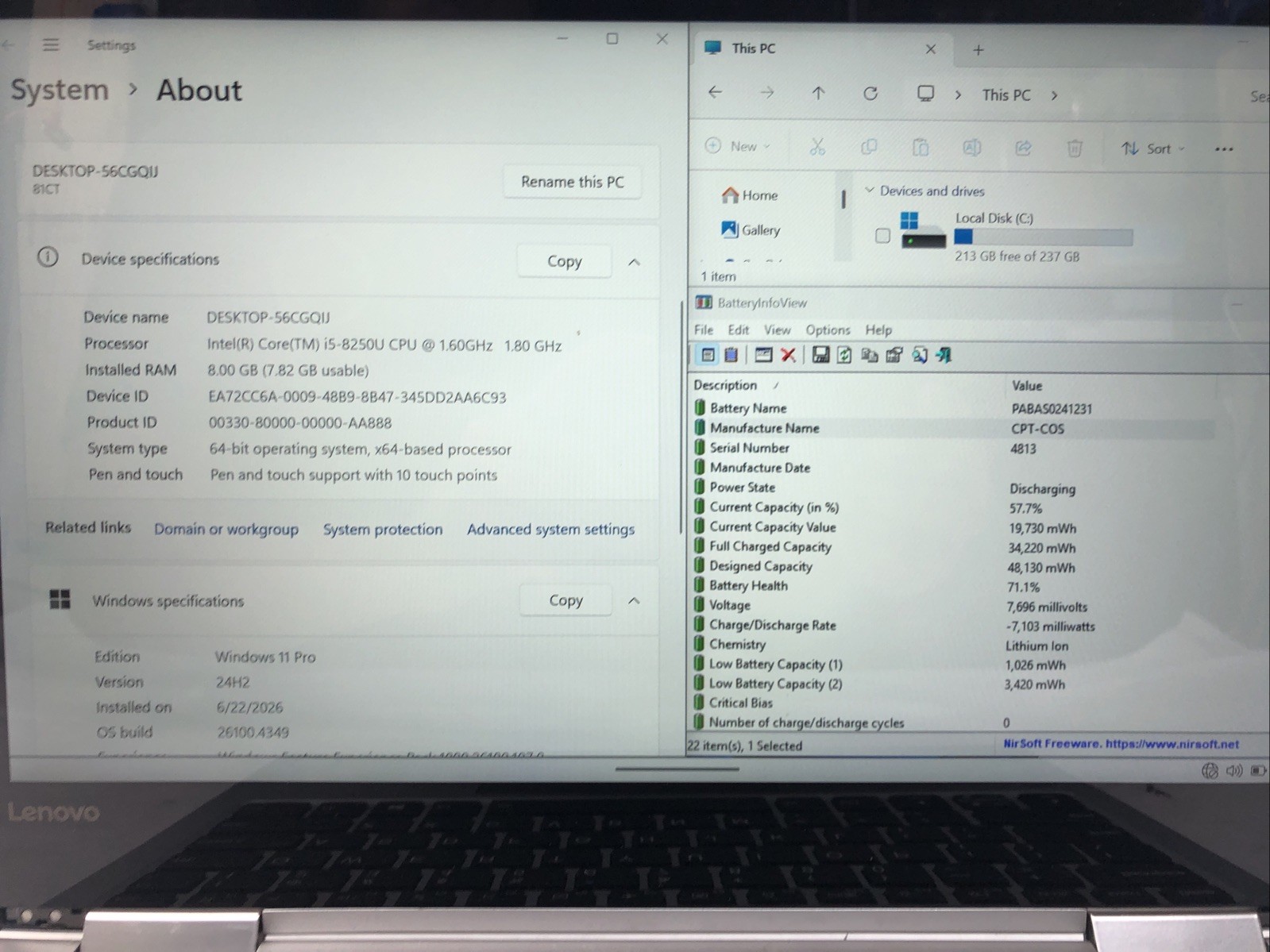
Task: Open the Sort dropdown in Explorer
Action: pyautogui.click(x=1152, y=148)
